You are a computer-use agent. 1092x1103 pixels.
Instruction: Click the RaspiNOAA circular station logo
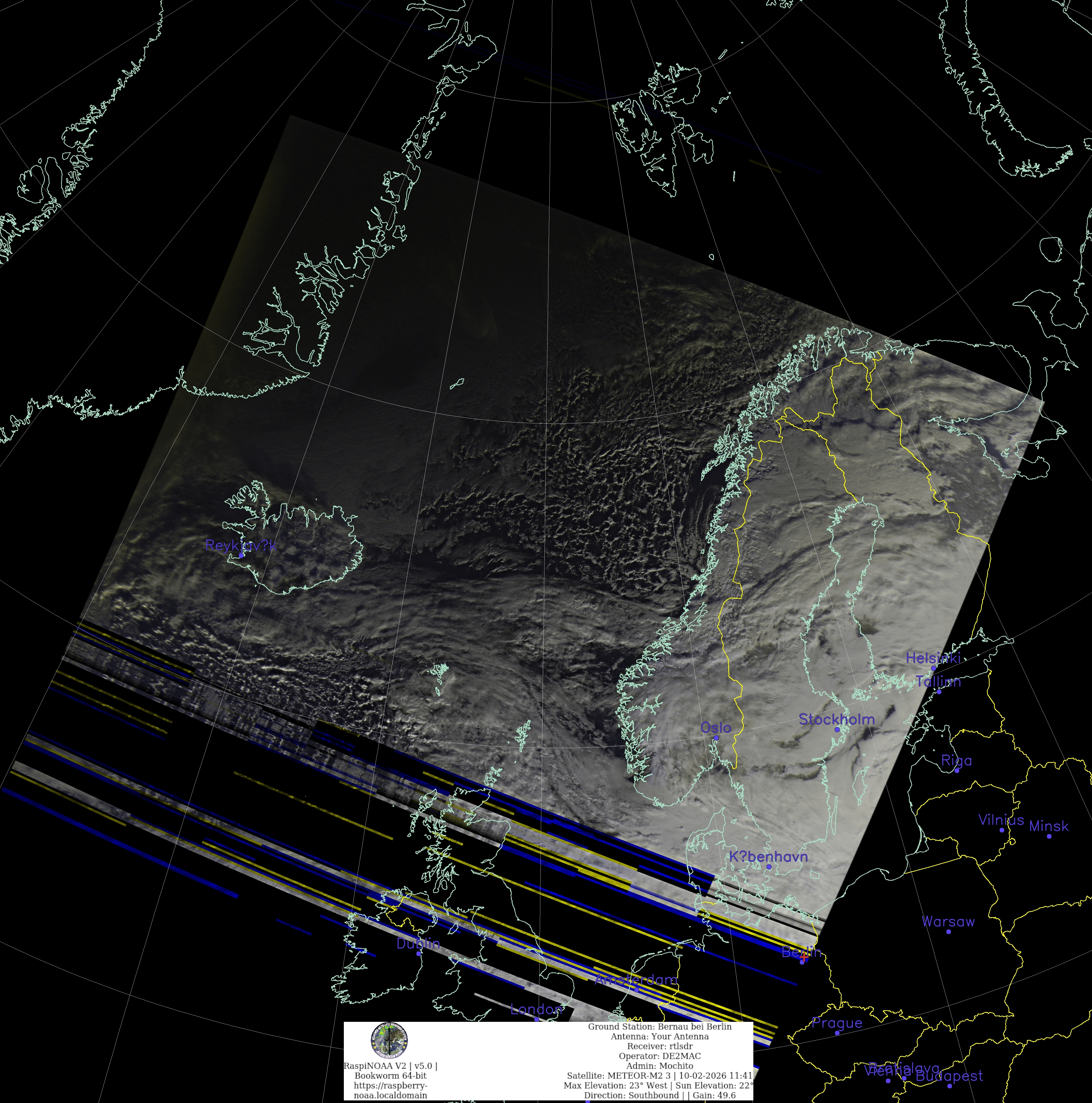pyautogui.click(x=389, y=1040)
